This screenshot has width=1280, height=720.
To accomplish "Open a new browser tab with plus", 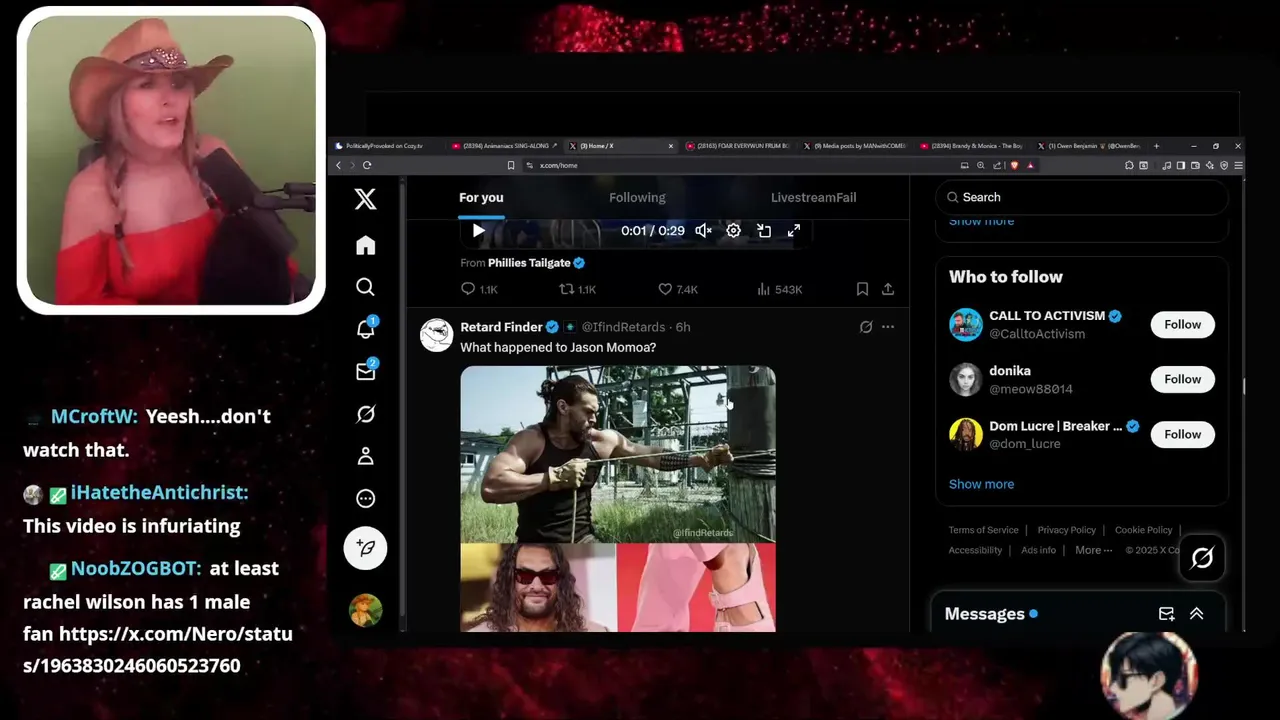I will (1156, 146).
